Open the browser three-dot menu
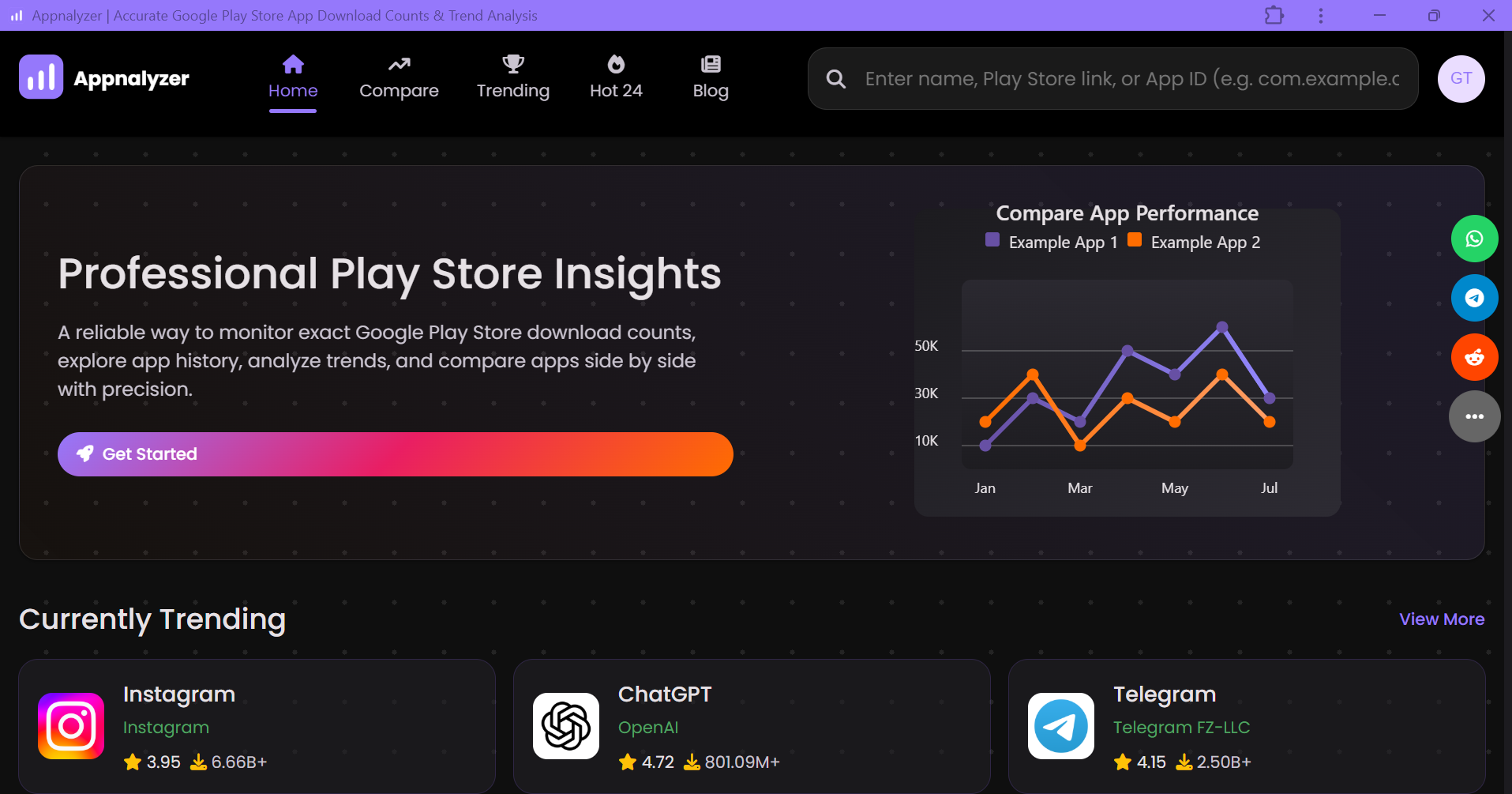The width and height of the screenshot is (1512, 794). pos(1319,15)
